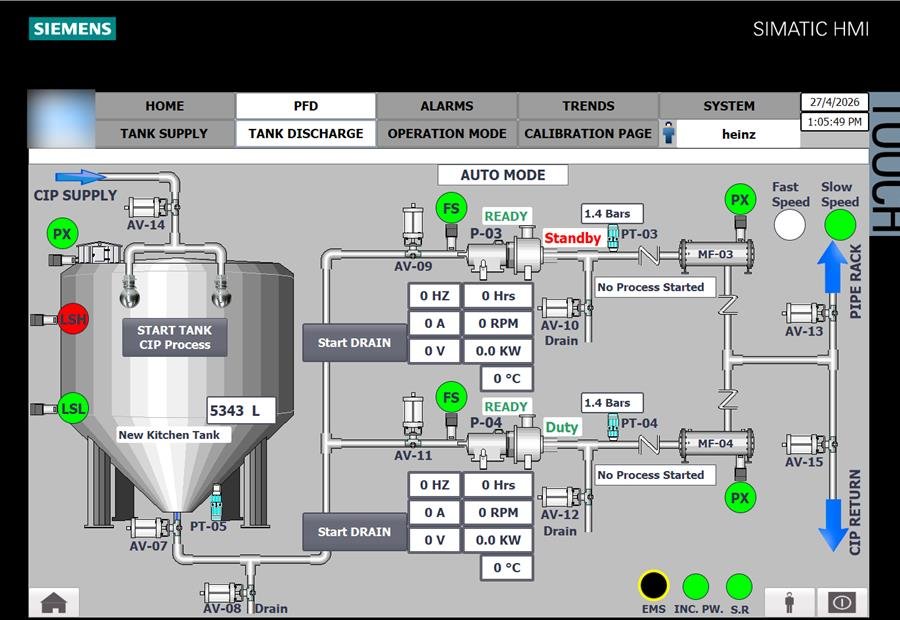
Task: Open CALIBRATION PAGE
Action: (x=588, y=133)
